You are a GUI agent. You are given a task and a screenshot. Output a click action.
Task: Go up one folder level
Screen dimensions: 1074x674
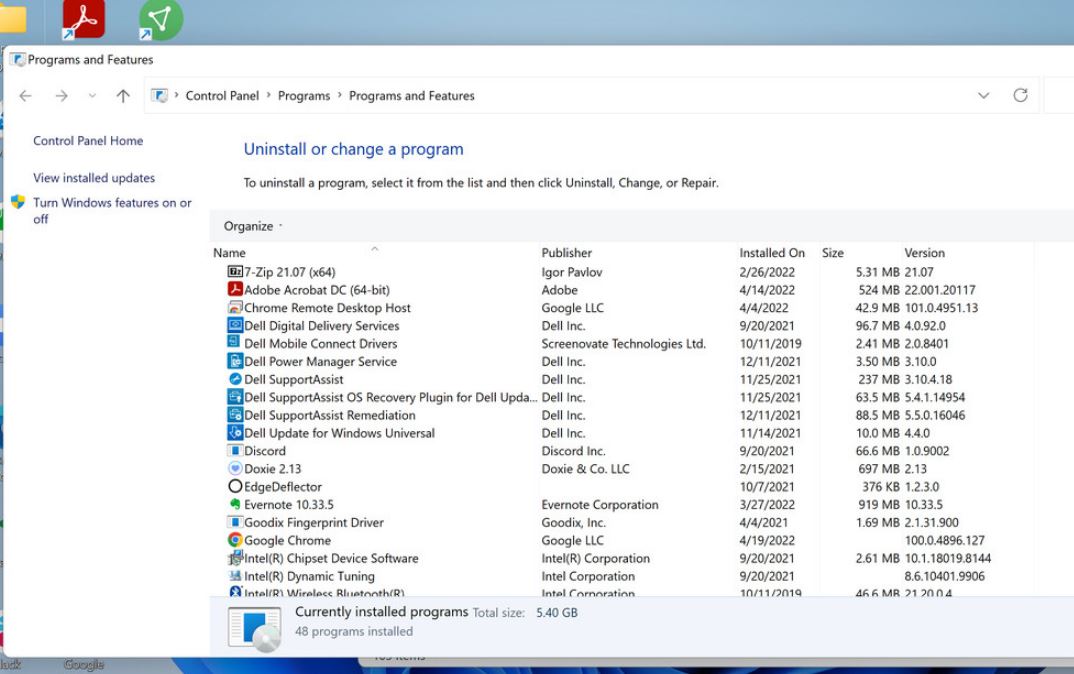tap(123, 96)
